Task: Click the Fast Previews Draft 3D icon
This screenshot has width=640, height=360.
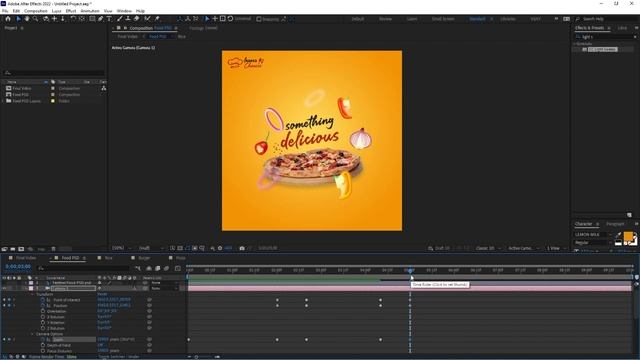Action: click(431, 248)
